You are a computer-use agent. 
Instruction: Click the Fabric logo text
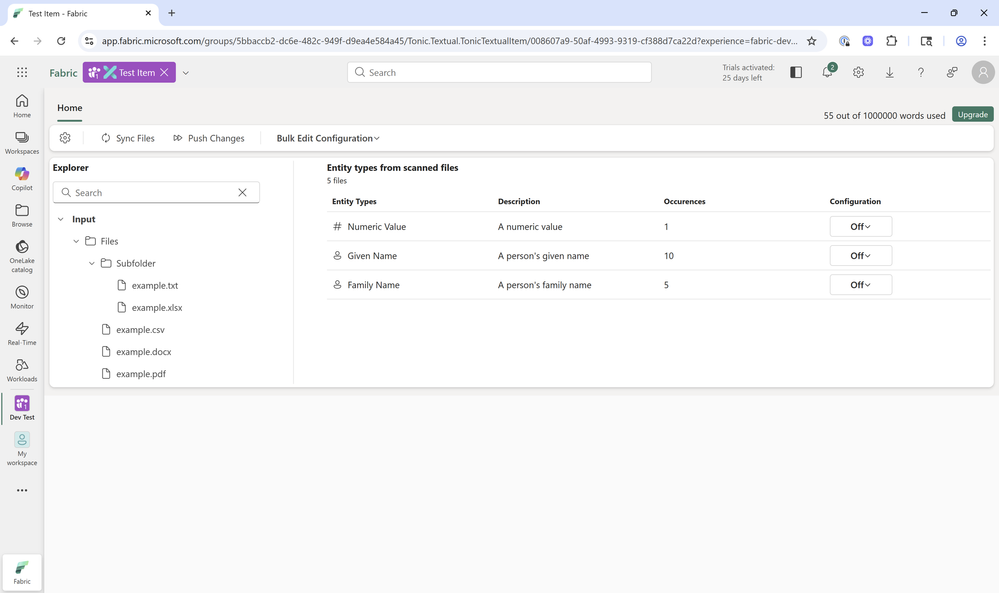63,73
